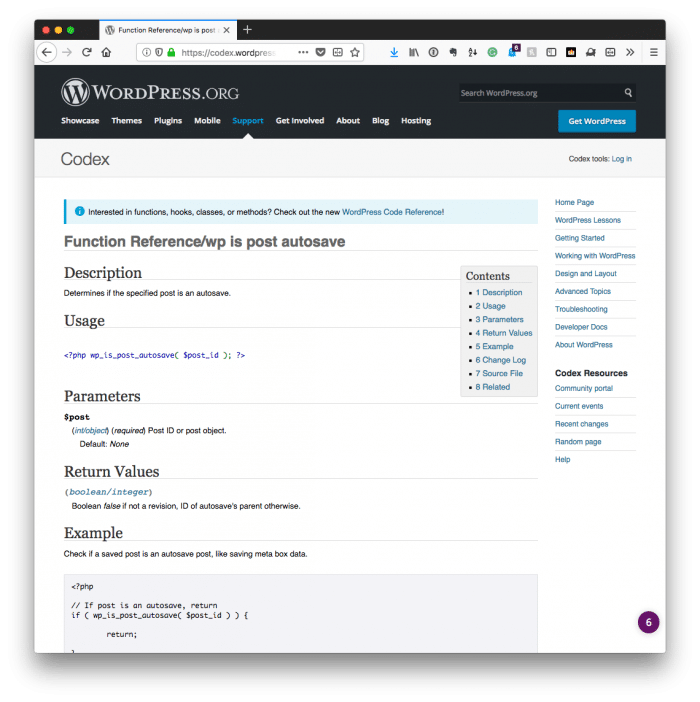Open Advanced Topics sidebar link
This screenshot has width=700, height=702.
(583, 291)
